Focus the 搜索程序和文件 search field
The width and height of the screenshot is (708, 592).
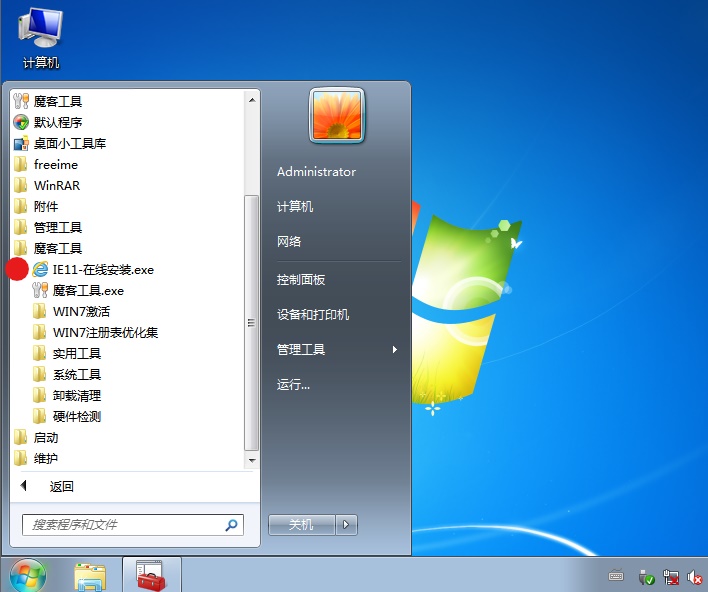(133, 525)
